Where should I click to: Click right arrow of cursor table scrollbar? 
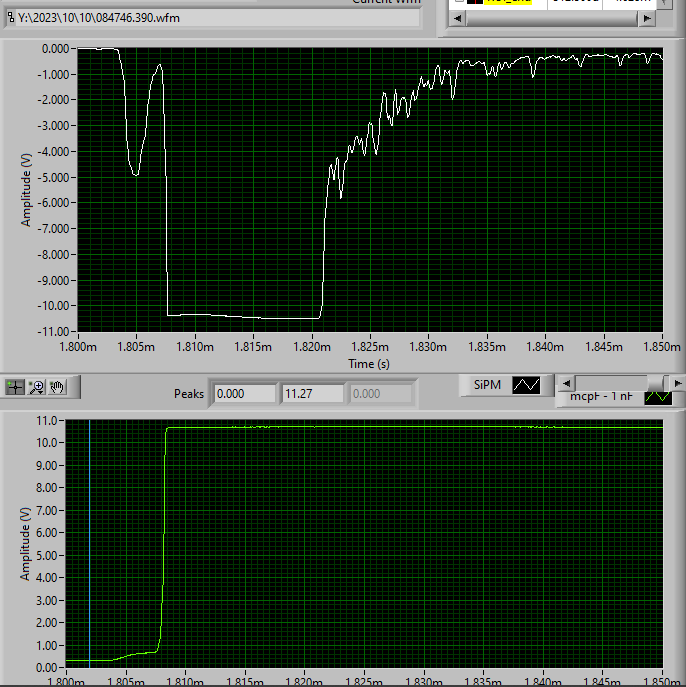click(x=647, y=18)
